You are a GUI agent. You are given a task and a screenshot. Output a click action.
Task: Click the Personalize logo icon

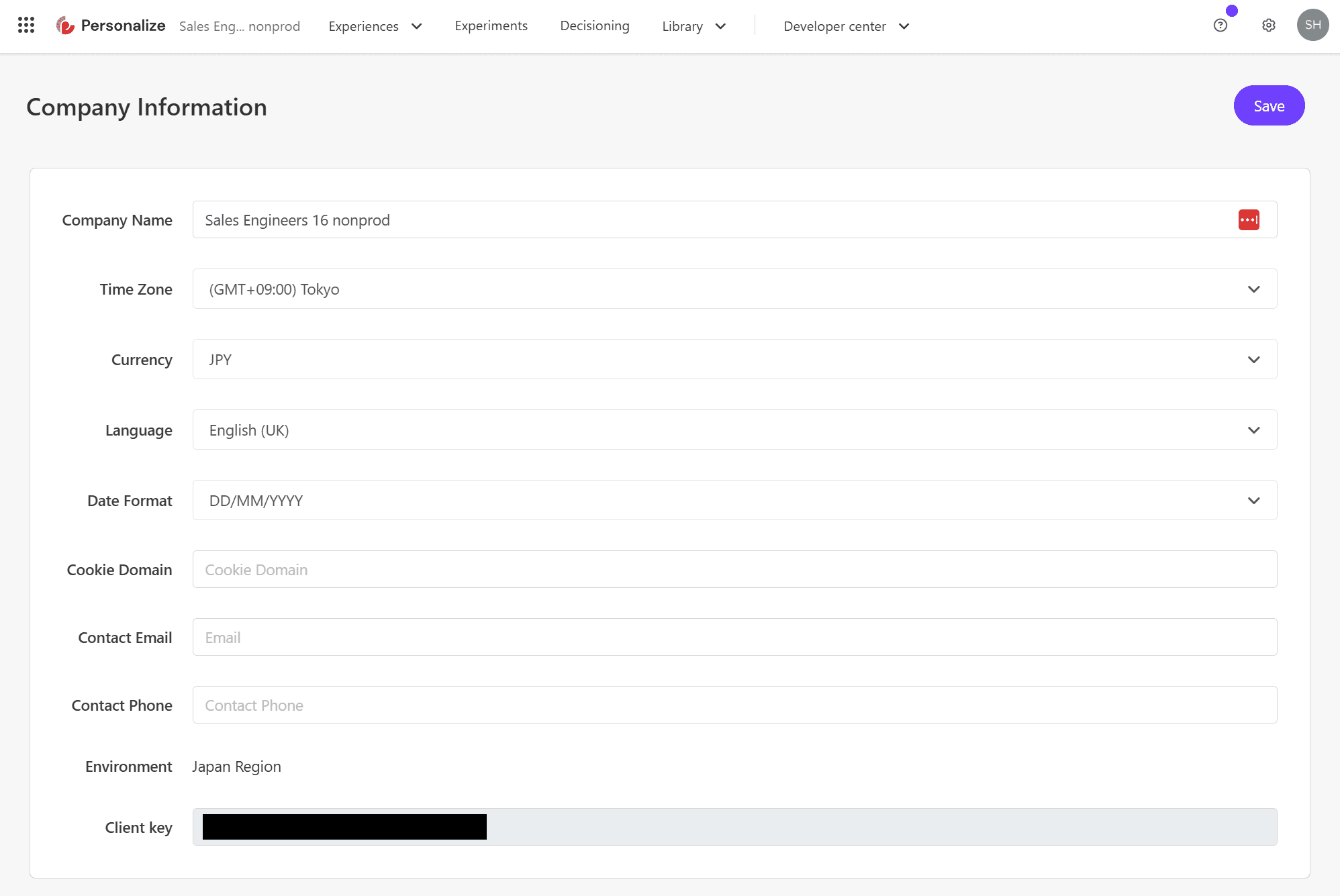coord(65,26)
